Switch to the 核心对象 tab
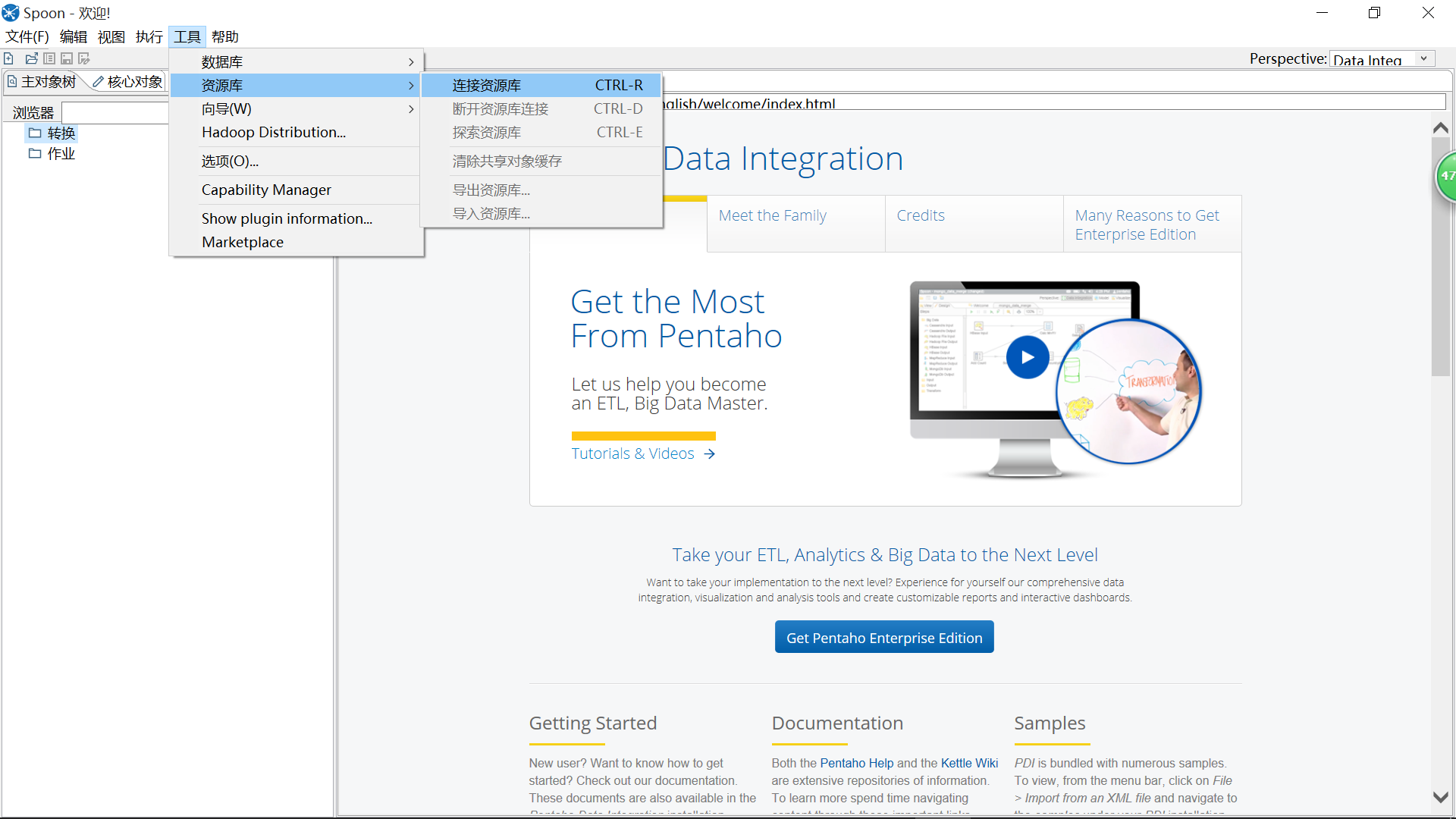The image size is (1456, 819). 127,82
